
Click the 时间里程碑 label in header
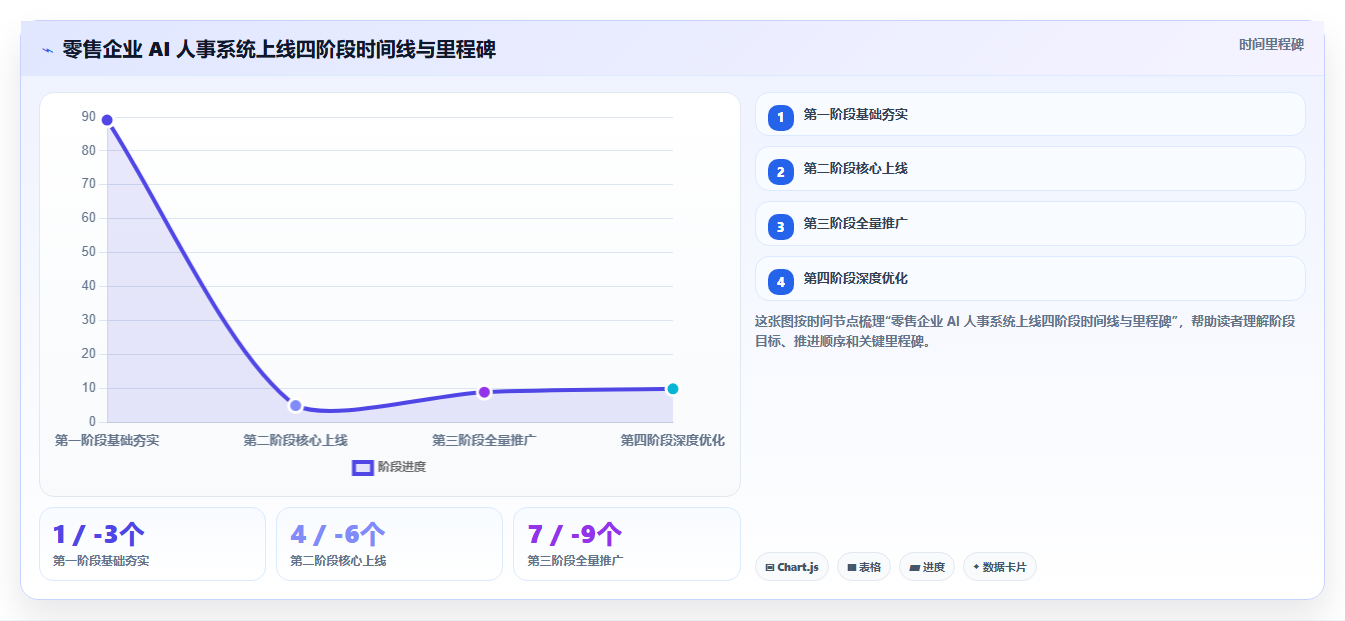[1271, 44]
